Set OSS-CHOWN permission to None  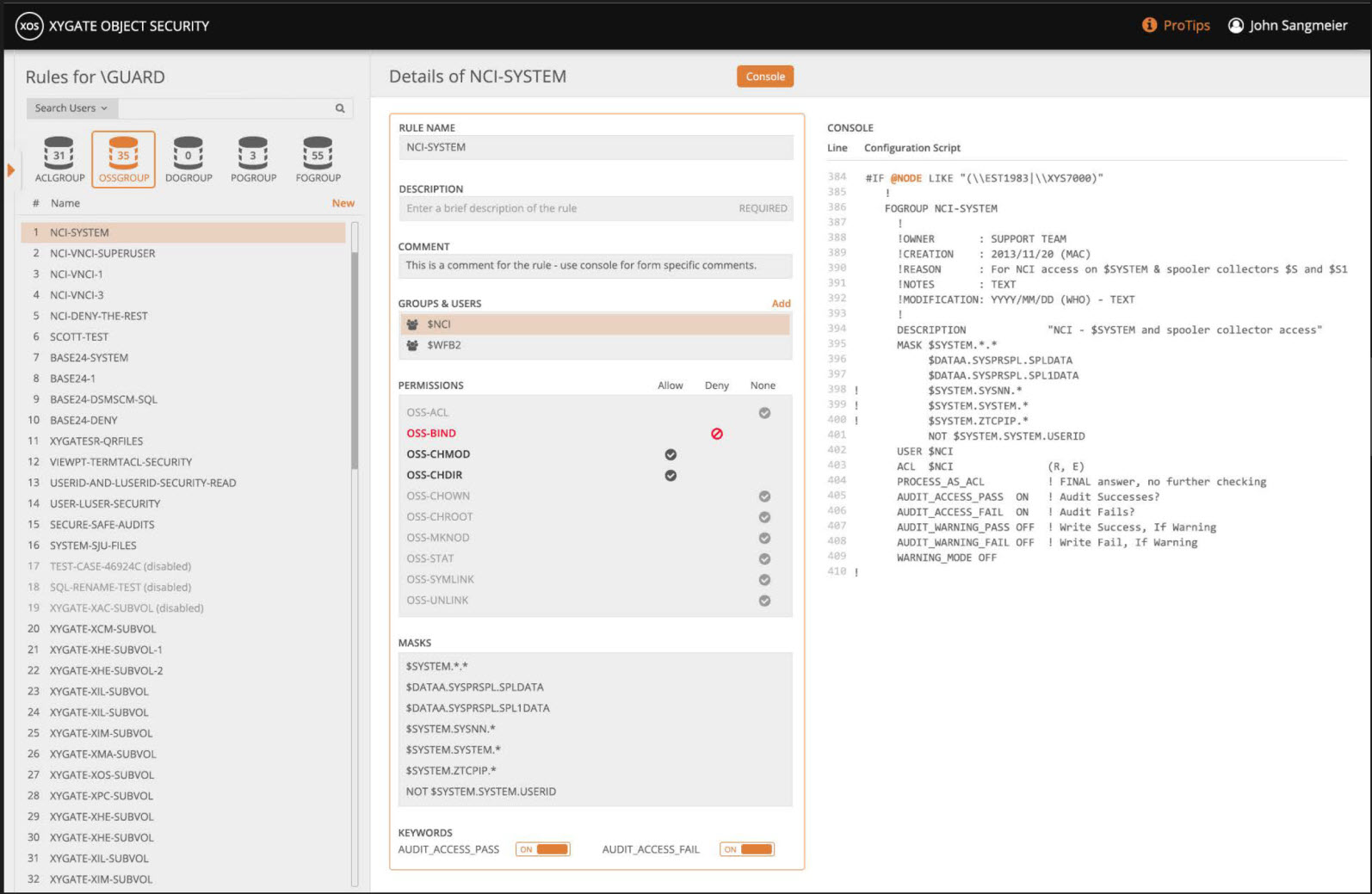(x=764, y=496)
